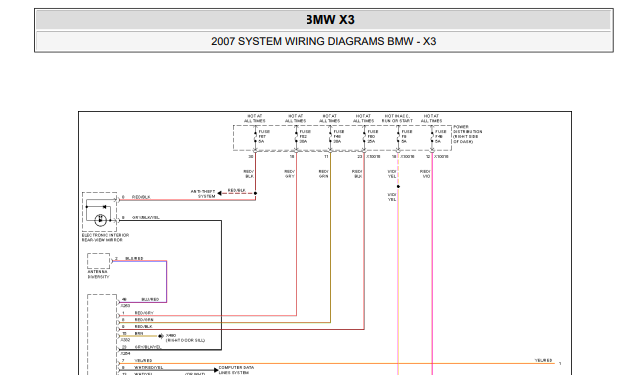
Task: Select the second fuse with red/gray wire
Action: [296, 137]
